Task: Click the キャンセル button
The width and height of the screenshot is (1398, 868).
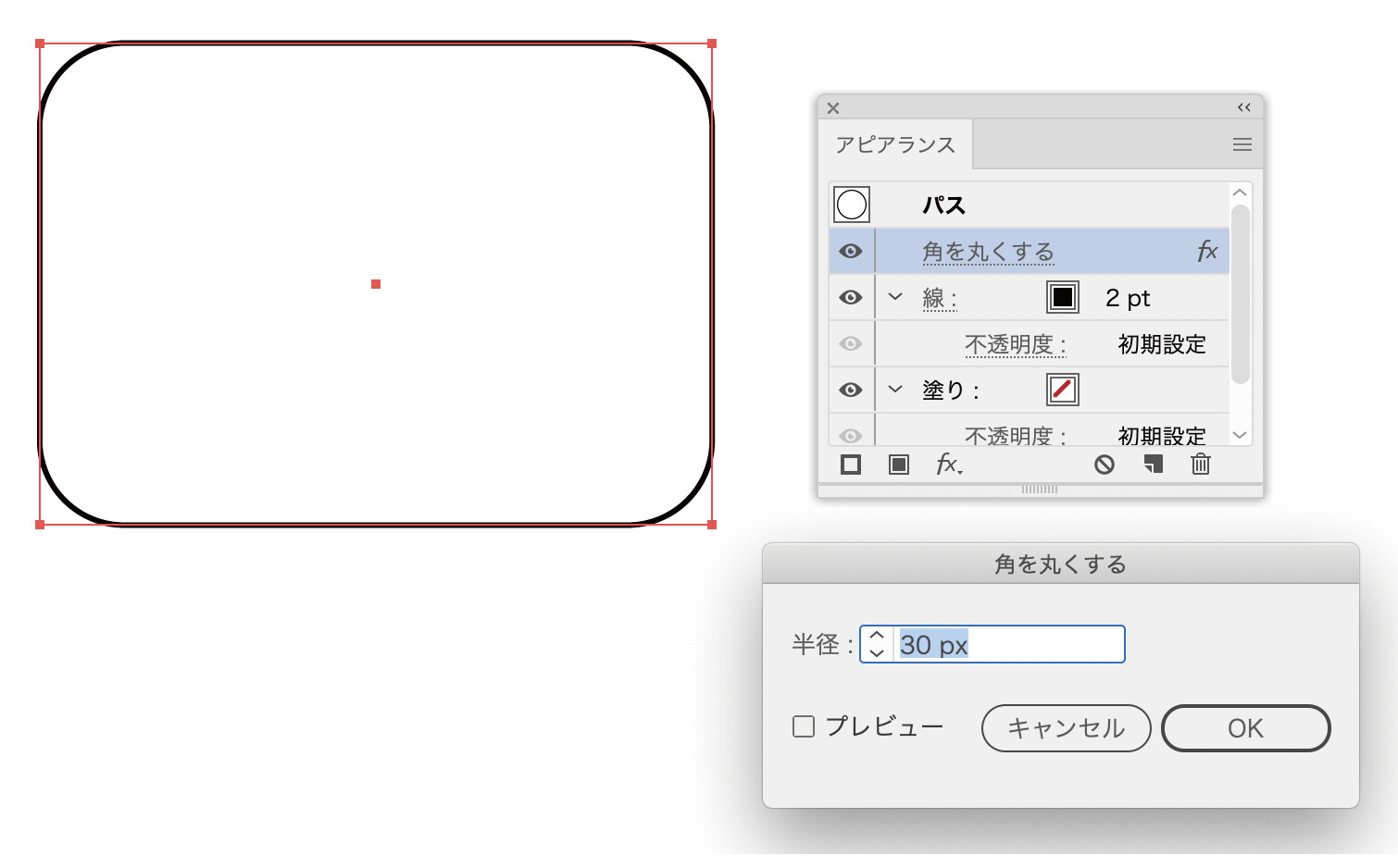Action: 1066,728
